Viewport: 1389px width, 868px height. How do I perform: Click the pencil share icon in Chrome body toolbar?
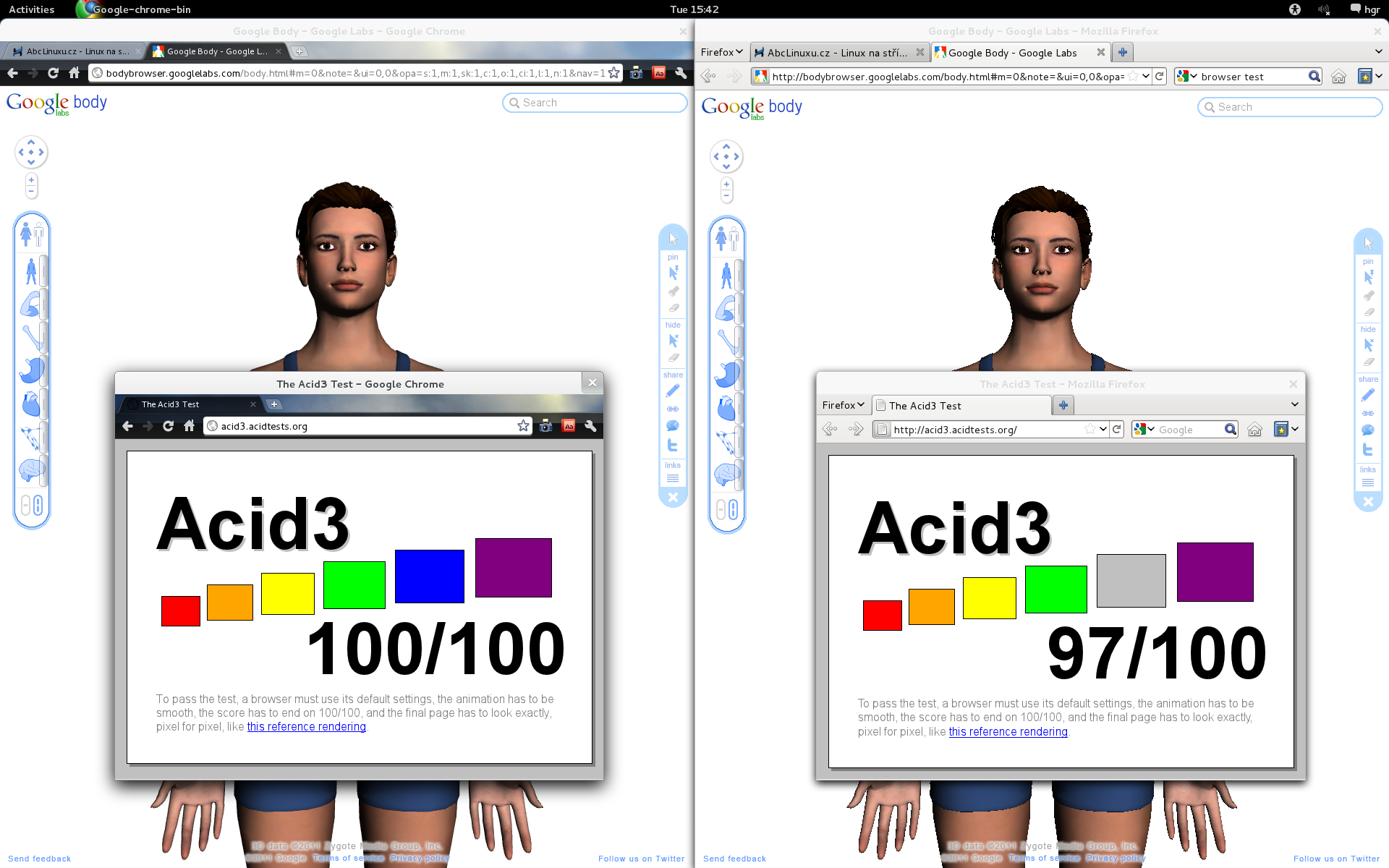pos(673,391)
